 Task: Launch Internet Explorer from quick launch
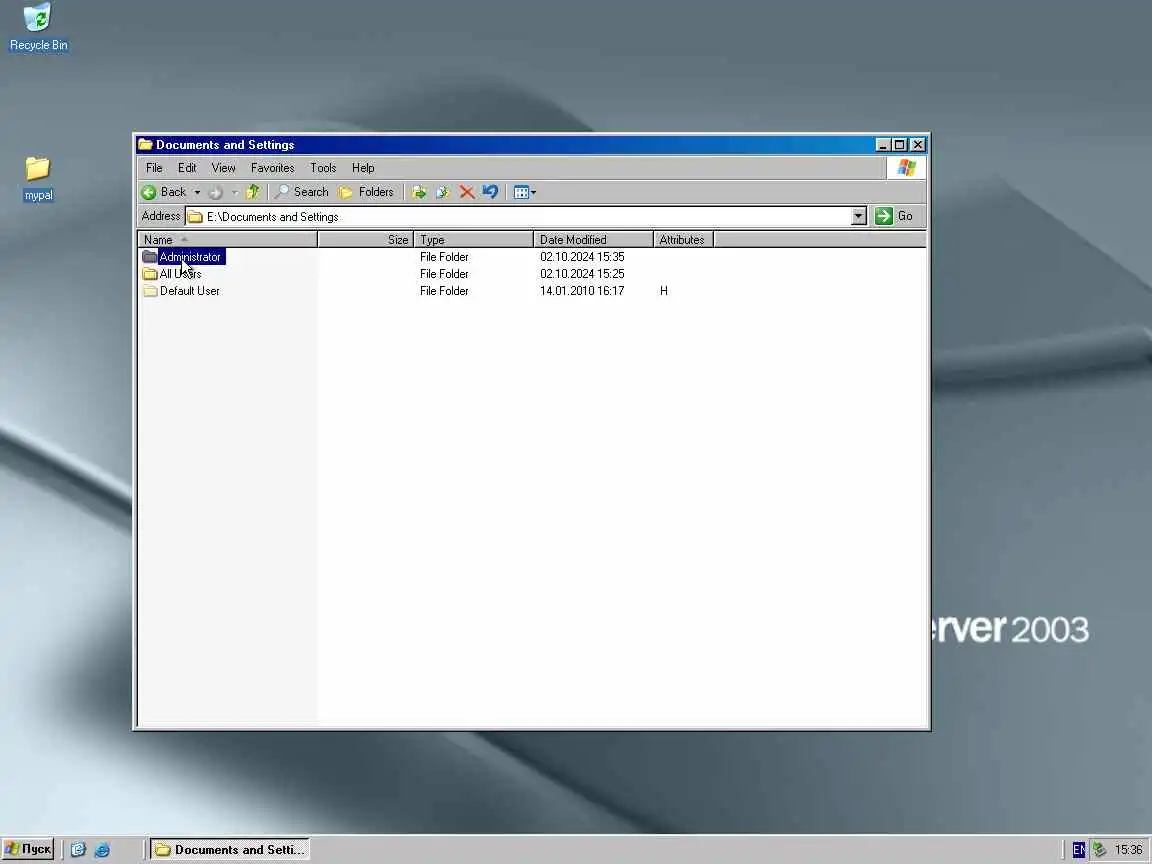[102, 849]
